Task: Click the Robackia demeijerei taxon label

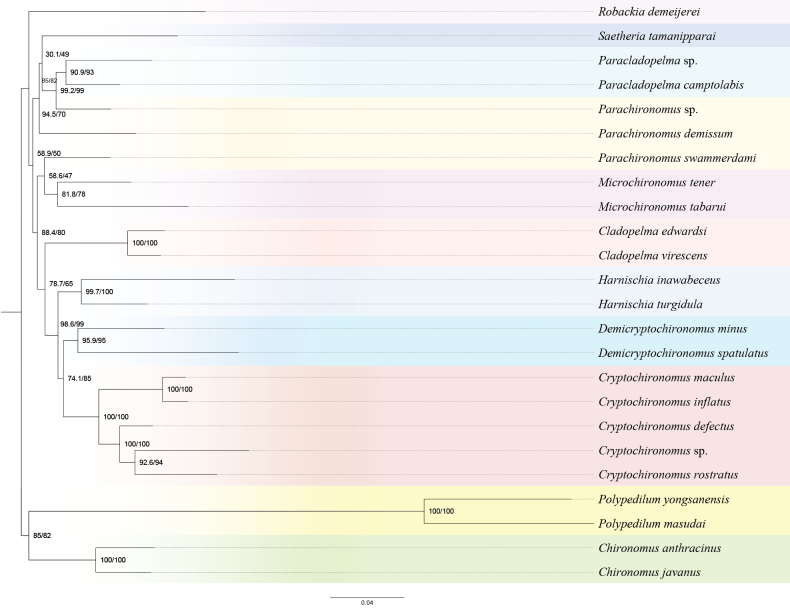Action: click(x=649, y=12)
